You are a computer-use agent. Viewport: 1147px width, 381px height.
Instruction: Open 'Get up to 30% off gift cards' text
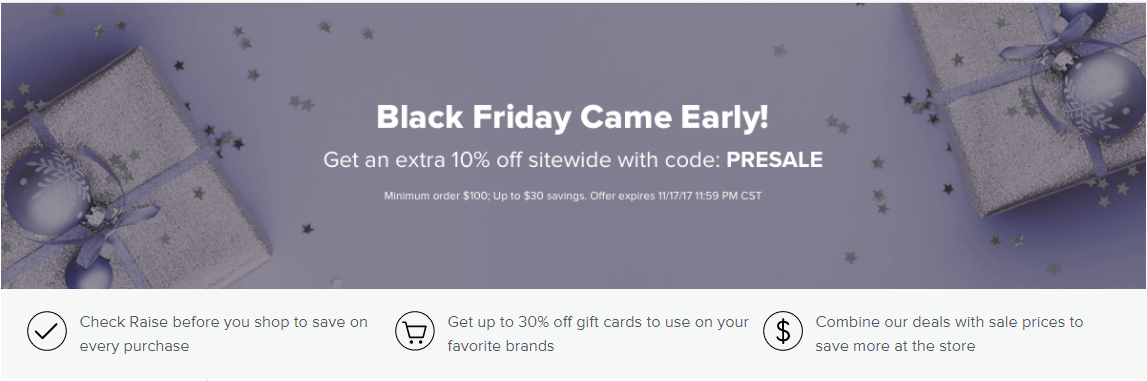(x=598, y=322)
